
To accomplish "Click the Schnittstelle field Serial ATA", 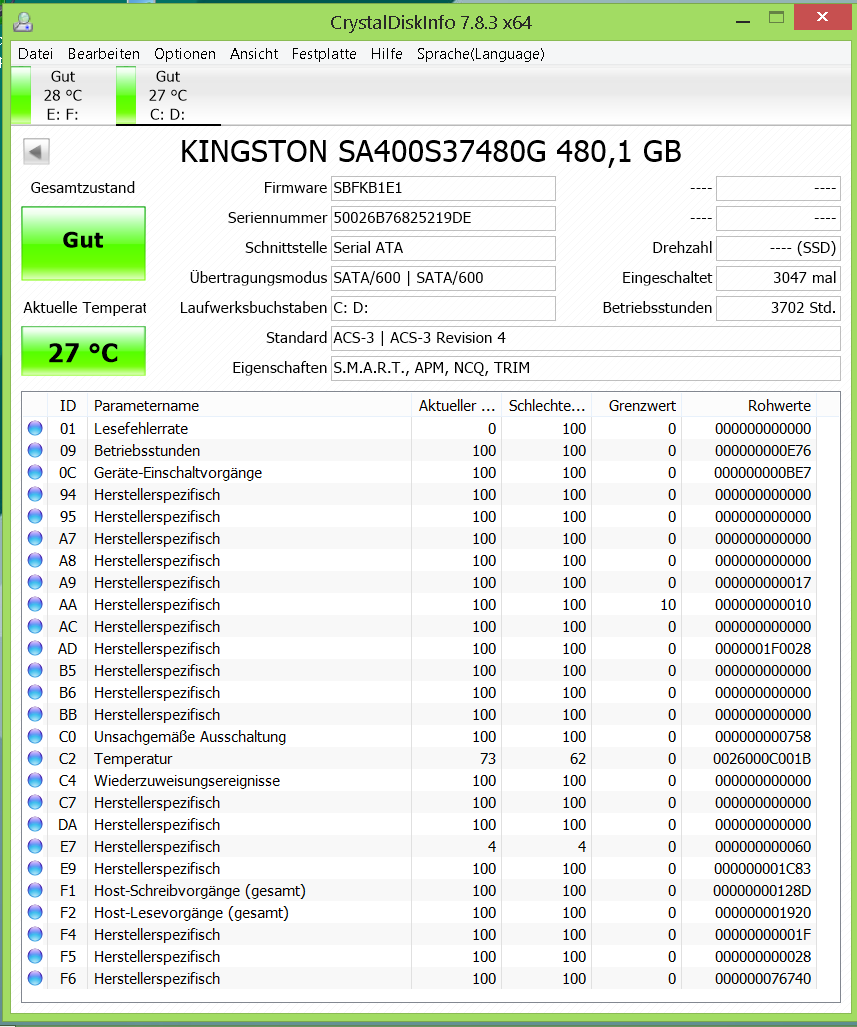I will [443, 248].
